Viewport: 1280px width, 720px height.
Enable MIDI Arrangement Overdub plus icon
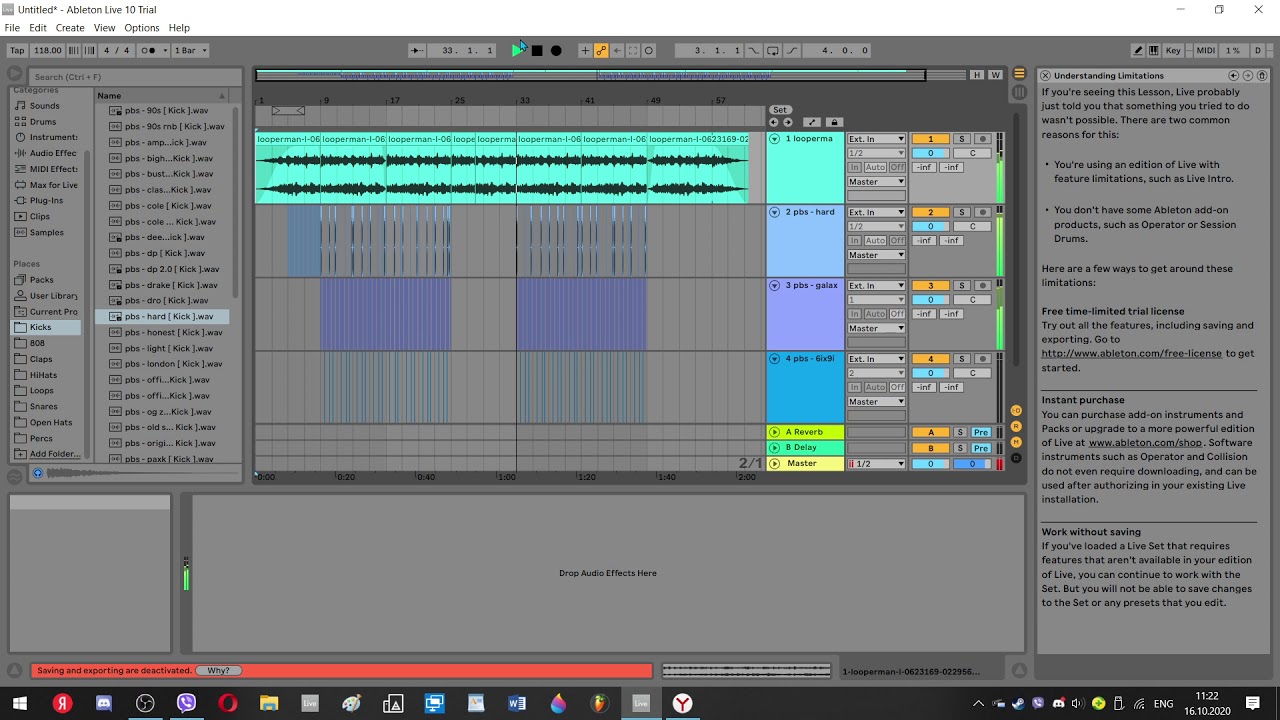[x=585, y=50]
